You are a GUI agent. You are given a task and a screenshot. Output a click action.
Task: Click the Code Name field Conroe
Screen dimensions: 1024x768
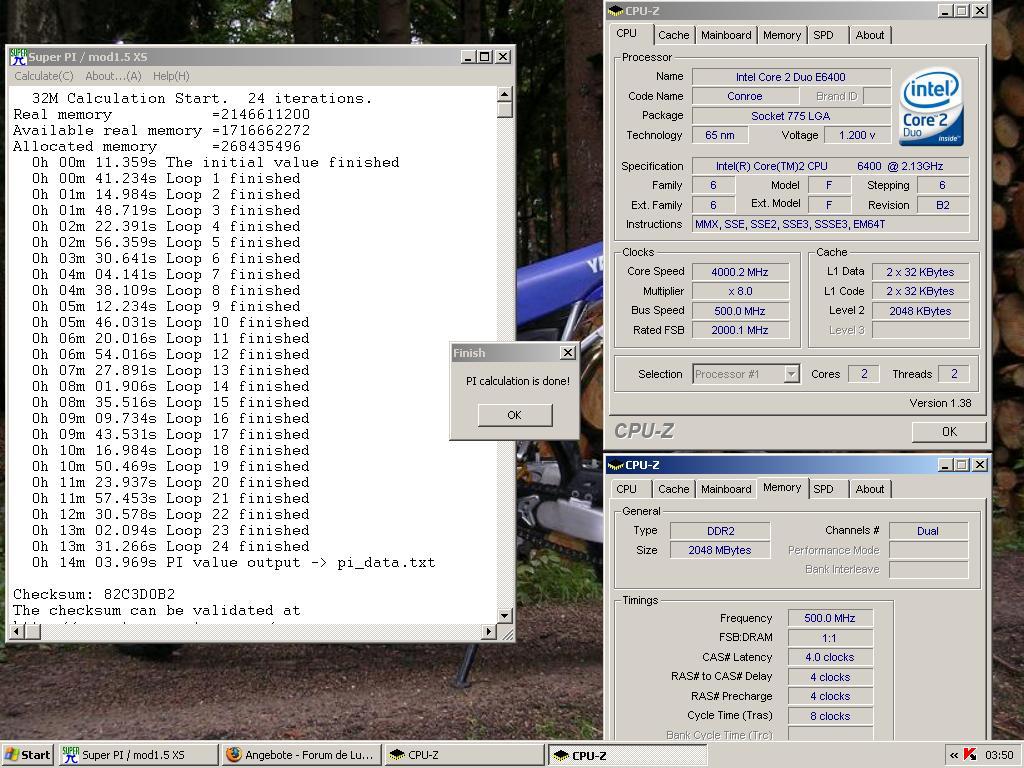click(x=745, y=96)
